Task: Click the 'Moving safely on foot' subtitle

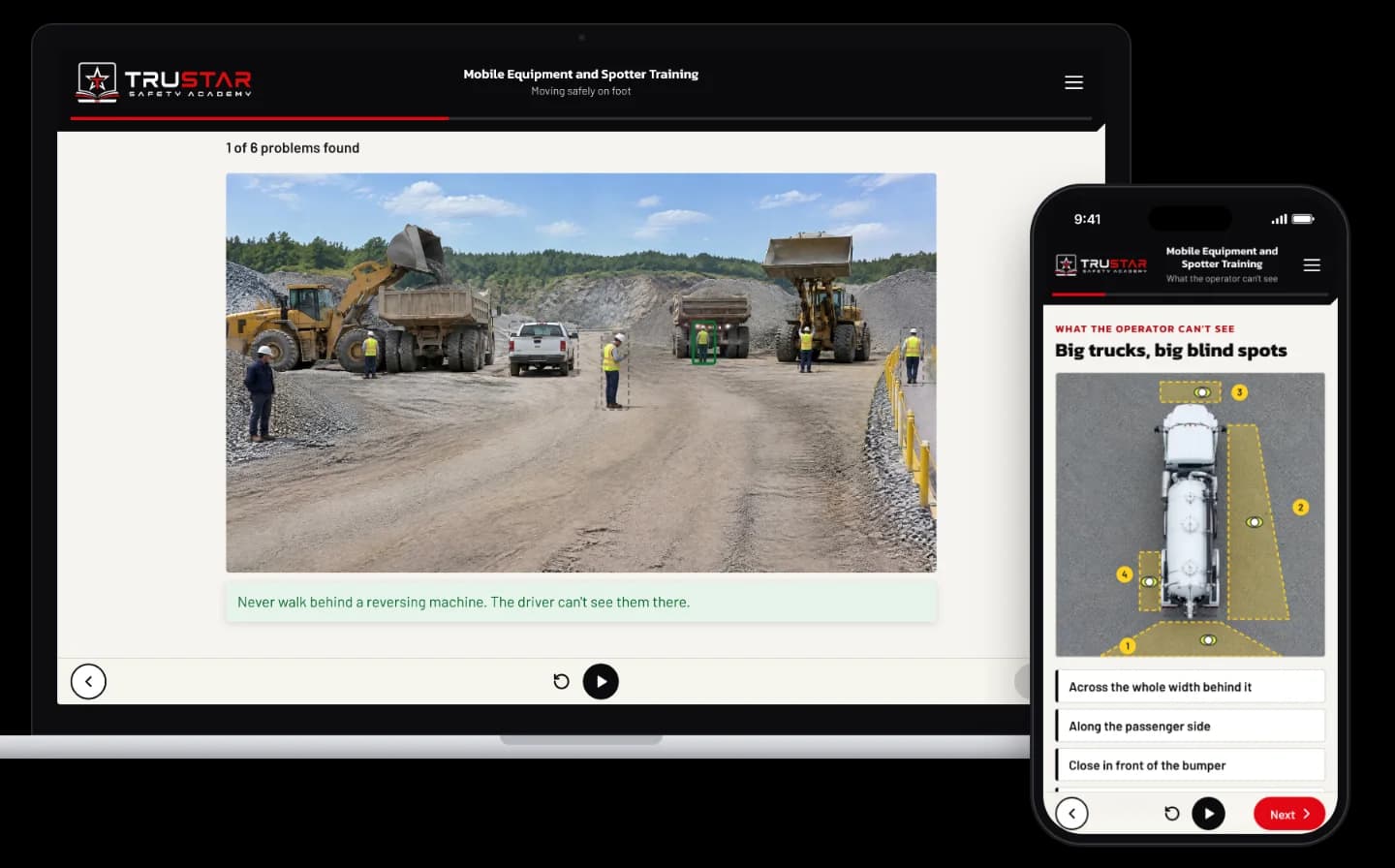Action: (580, 91)
